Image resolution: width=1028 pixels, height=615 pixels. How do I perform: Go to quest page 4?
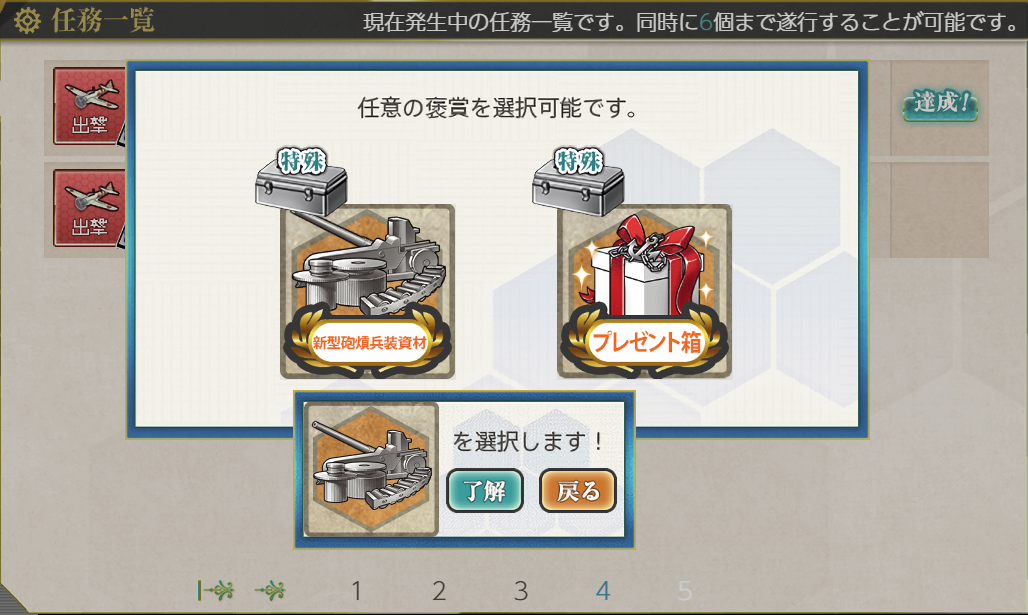603,591
